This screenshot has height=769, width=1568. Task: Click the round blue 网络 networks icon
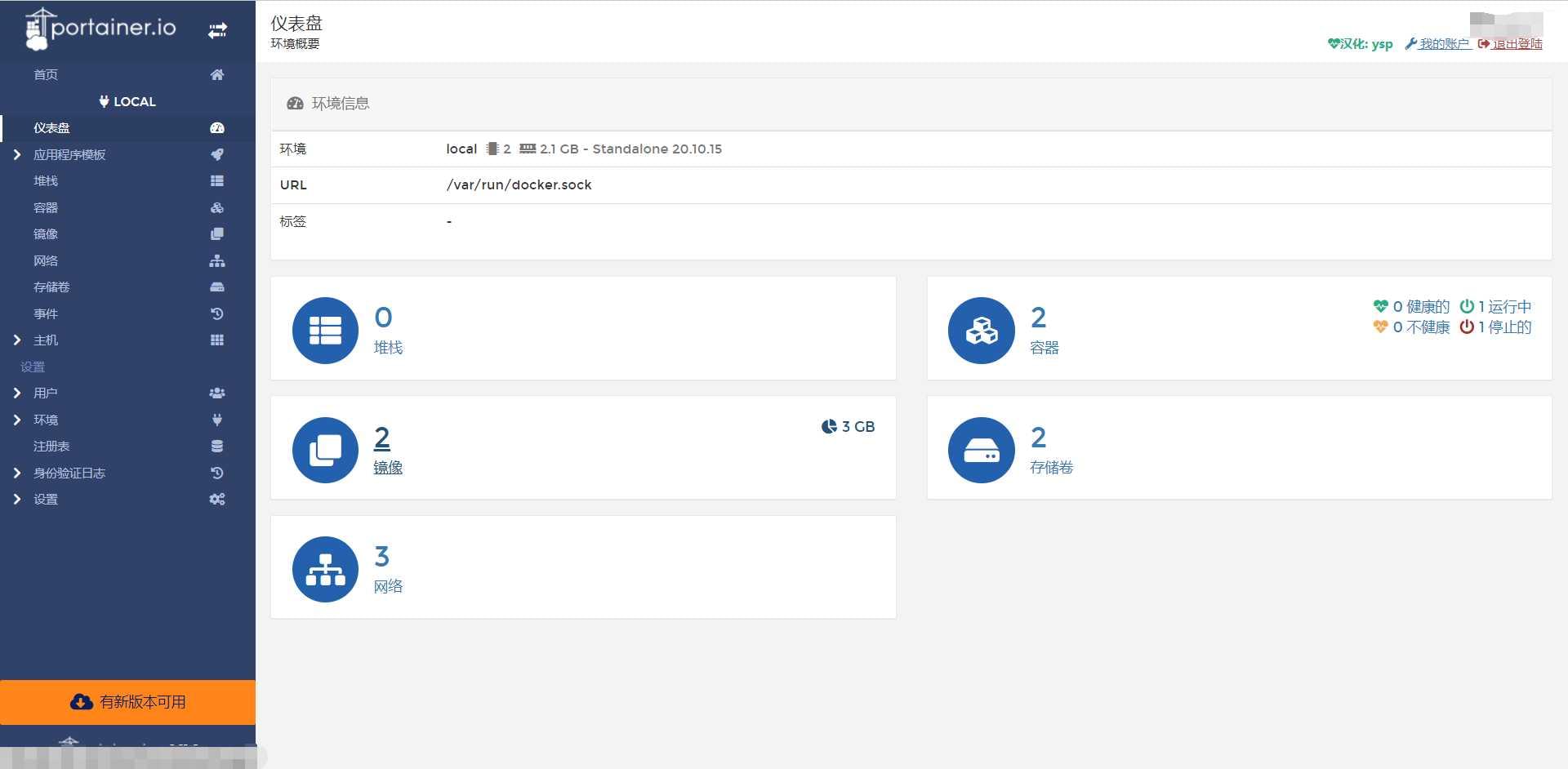click(x=325, y=570)
